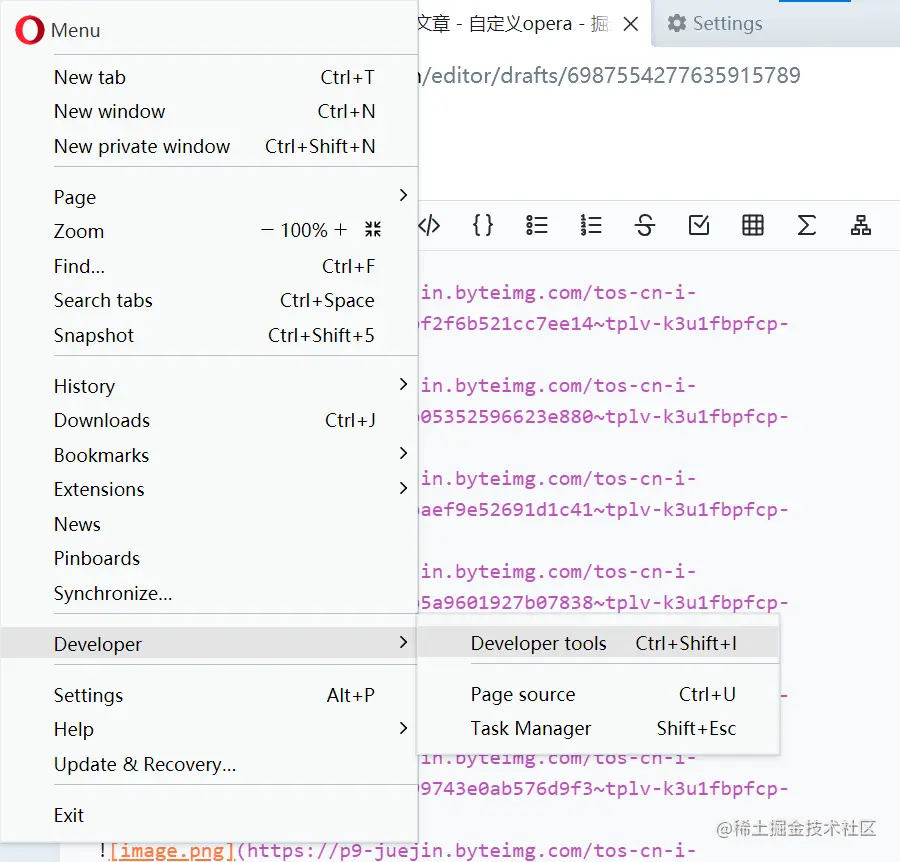Insert math formula sigma icon
900x862 pixels.
tap(806, 225)
